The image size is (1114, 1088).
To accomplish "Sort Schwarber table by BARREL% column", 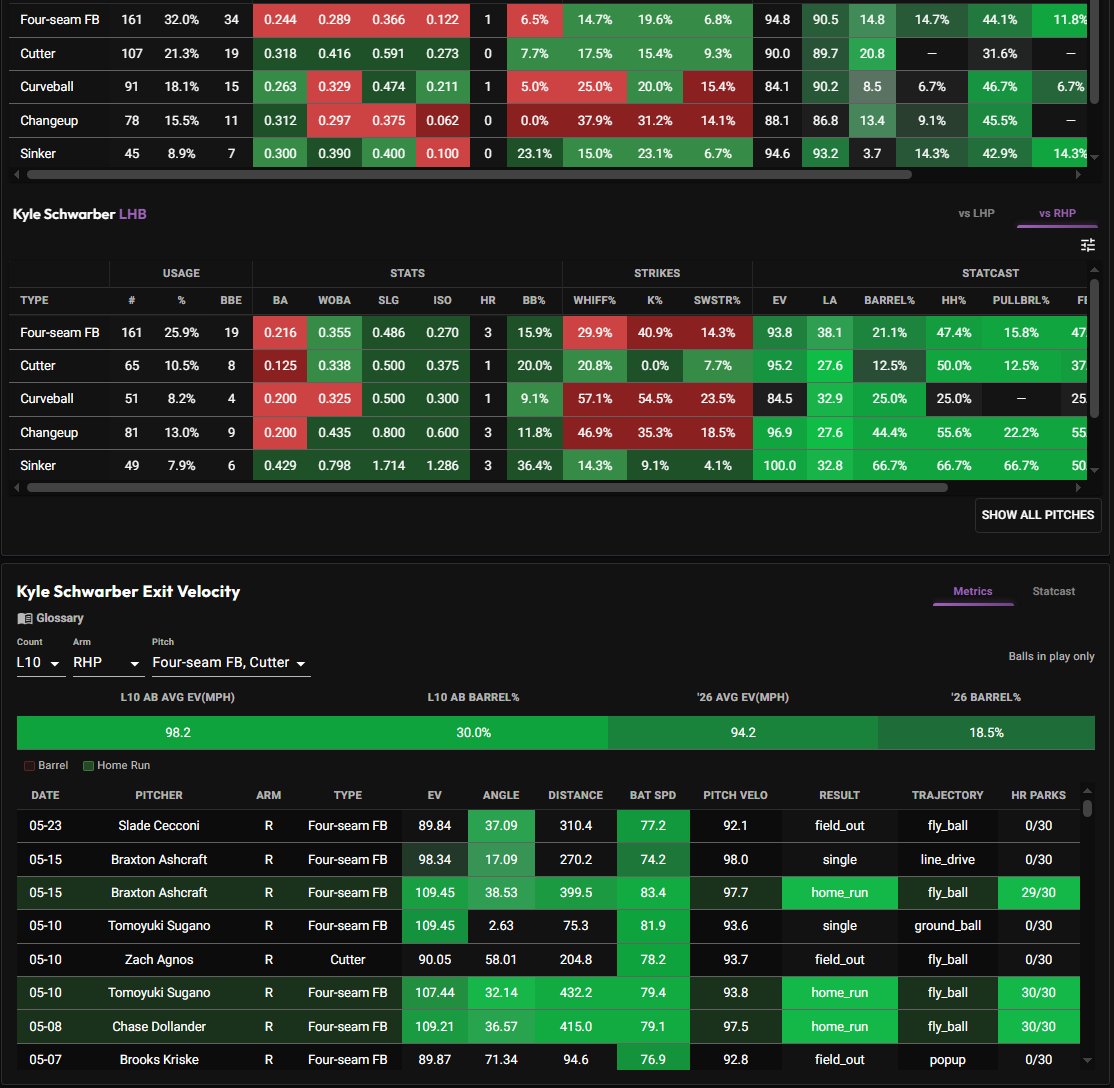I will click(x=889, y=301).
